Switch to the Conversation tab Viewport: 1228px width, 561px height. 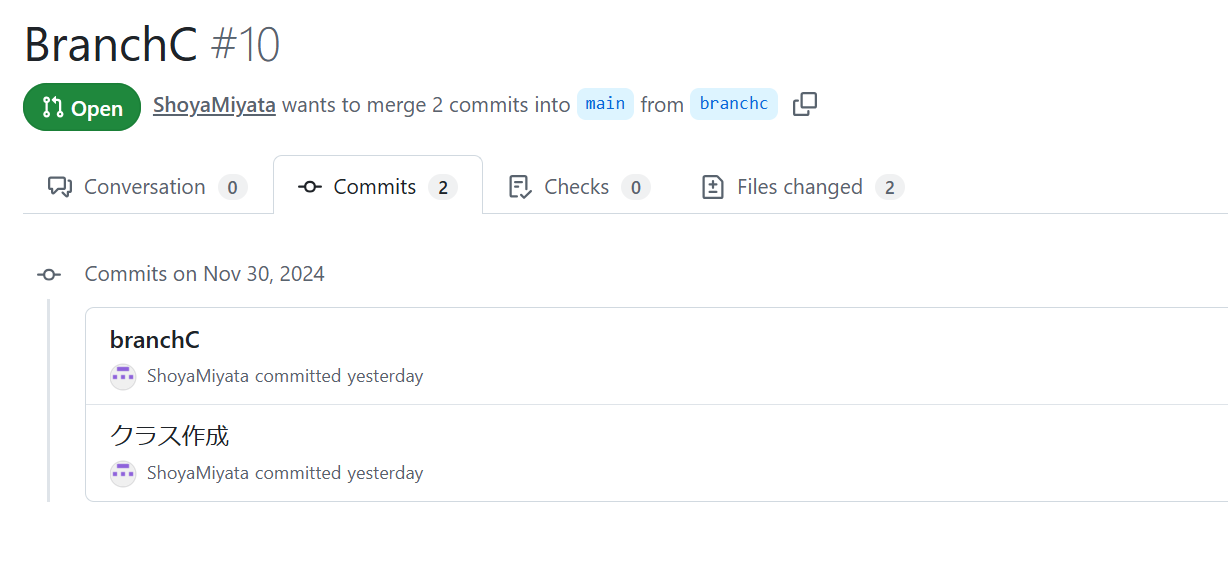[144, 187]
